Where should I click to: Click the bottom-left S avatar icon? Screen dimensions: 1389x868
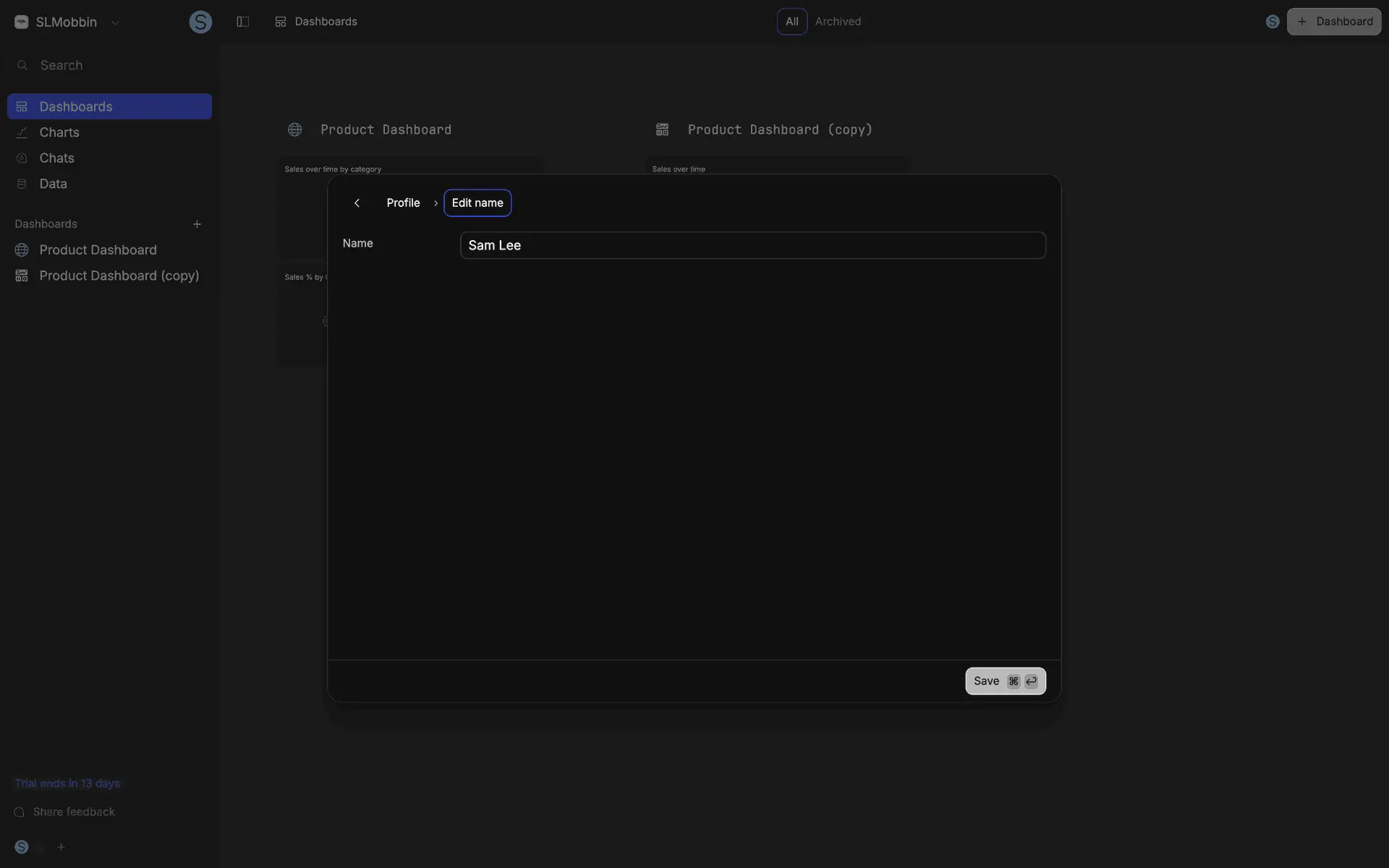[x=22, y=847]
